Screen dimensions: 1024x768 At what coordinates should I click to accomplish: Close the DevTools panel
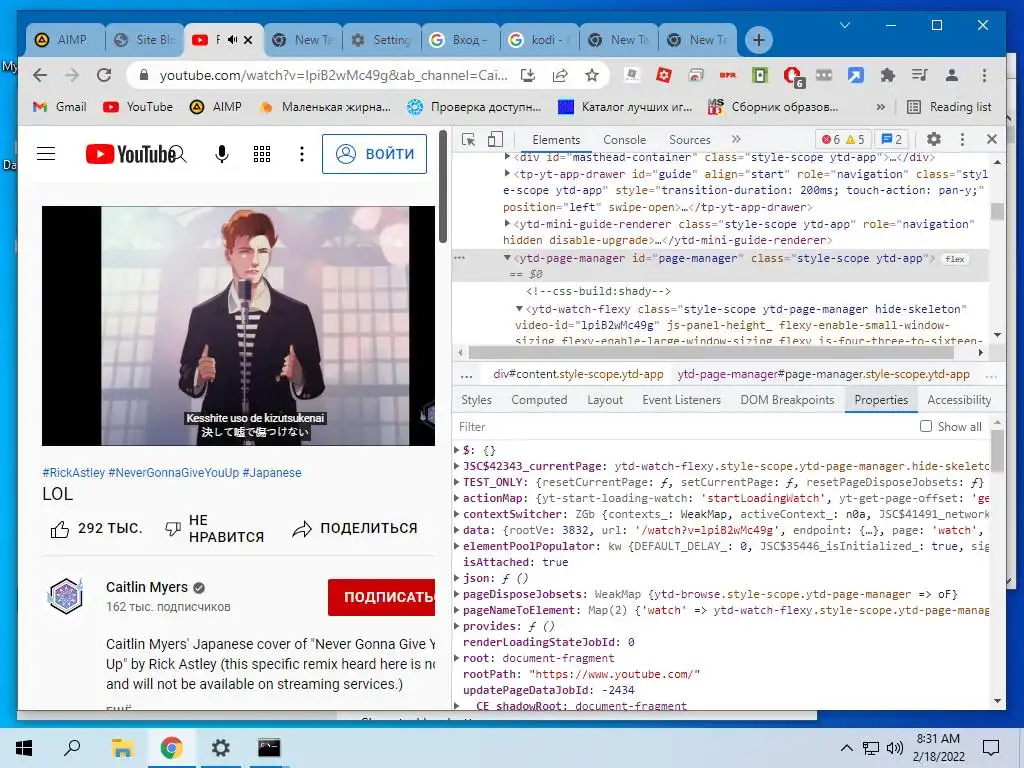(x=991, y=139)
